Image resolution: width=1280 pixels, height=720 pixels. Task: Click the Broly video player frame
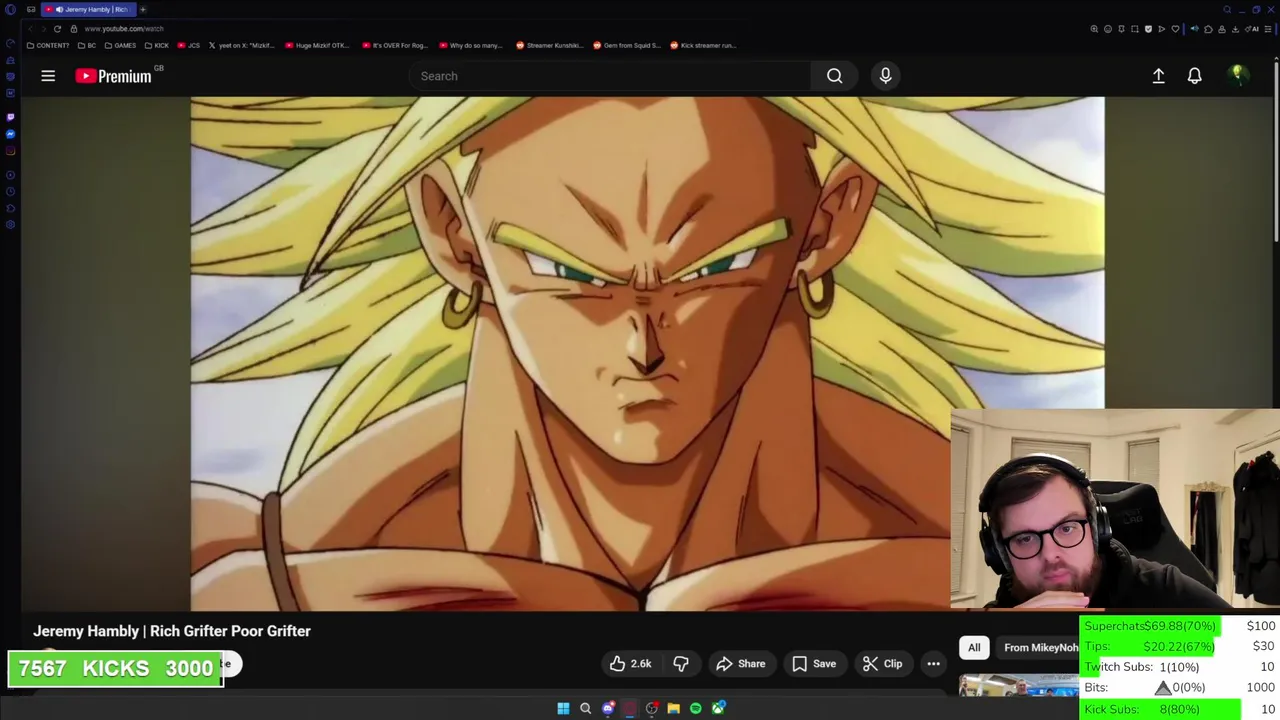tap(647, 353)
